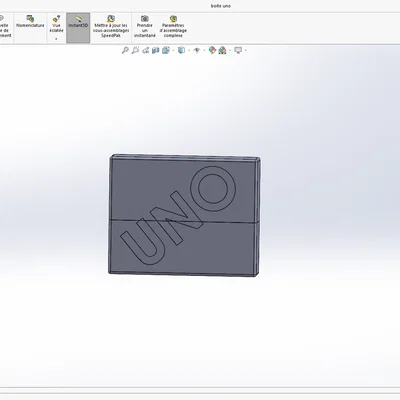Expand the View Orientation dropdown arrow
The width and height of the screenshot is (400, 400).
tap(173, 51)
